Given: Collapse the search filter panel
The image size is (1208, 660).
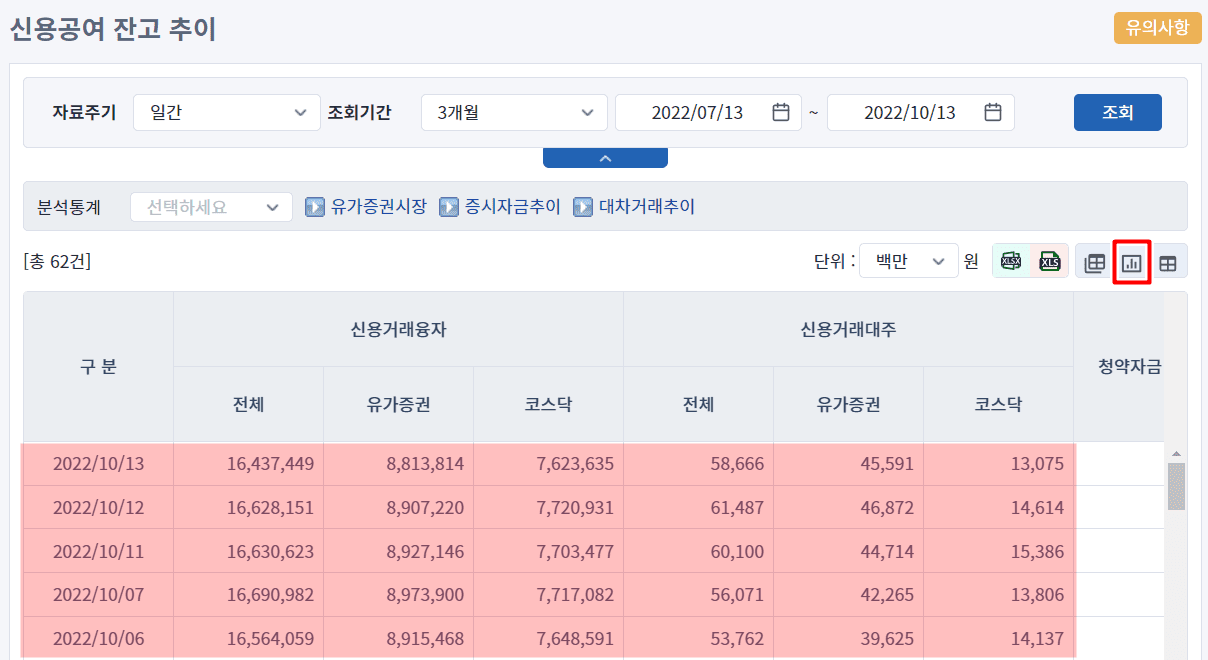Looking at the screenshot, I should pyautogui.click(x=605, y=158).
